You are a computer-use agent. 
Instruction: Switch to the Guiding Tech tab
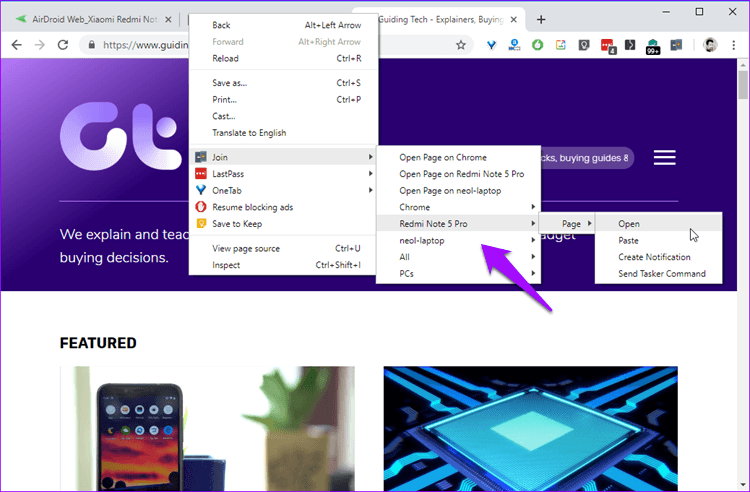[x=438, y=20]
